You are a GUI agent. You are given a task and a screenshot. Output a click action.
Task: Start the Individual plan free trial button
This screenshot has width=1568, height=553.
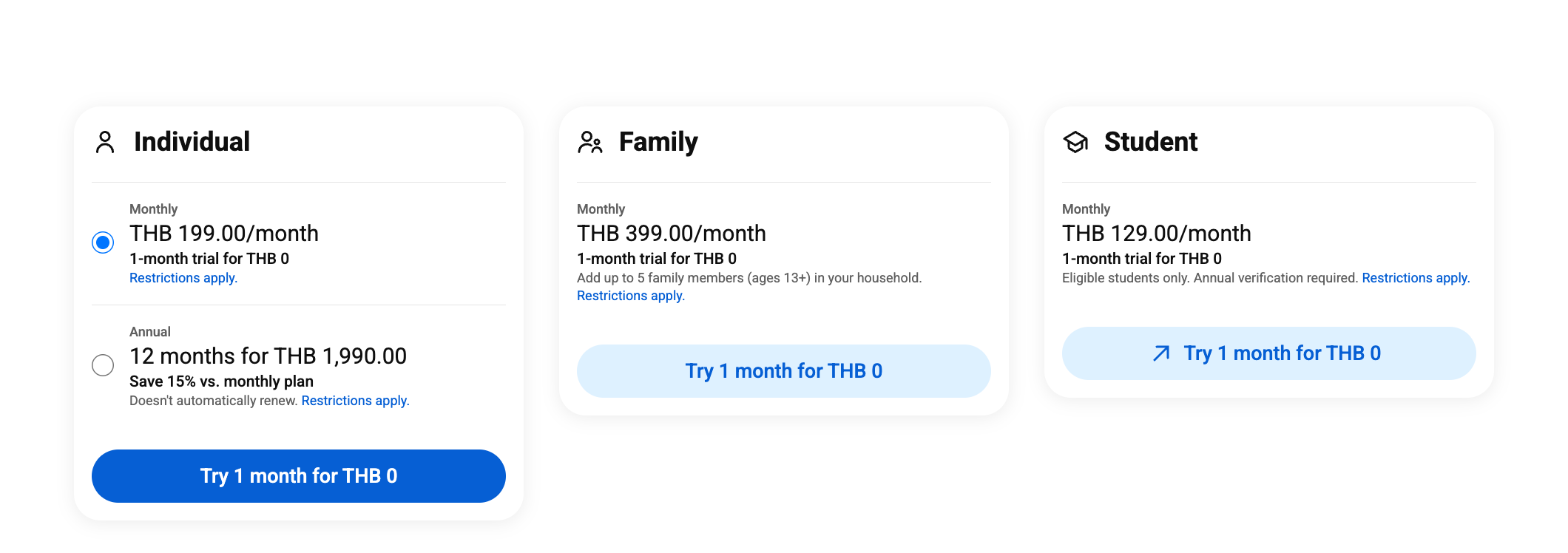tap(299, 476)
